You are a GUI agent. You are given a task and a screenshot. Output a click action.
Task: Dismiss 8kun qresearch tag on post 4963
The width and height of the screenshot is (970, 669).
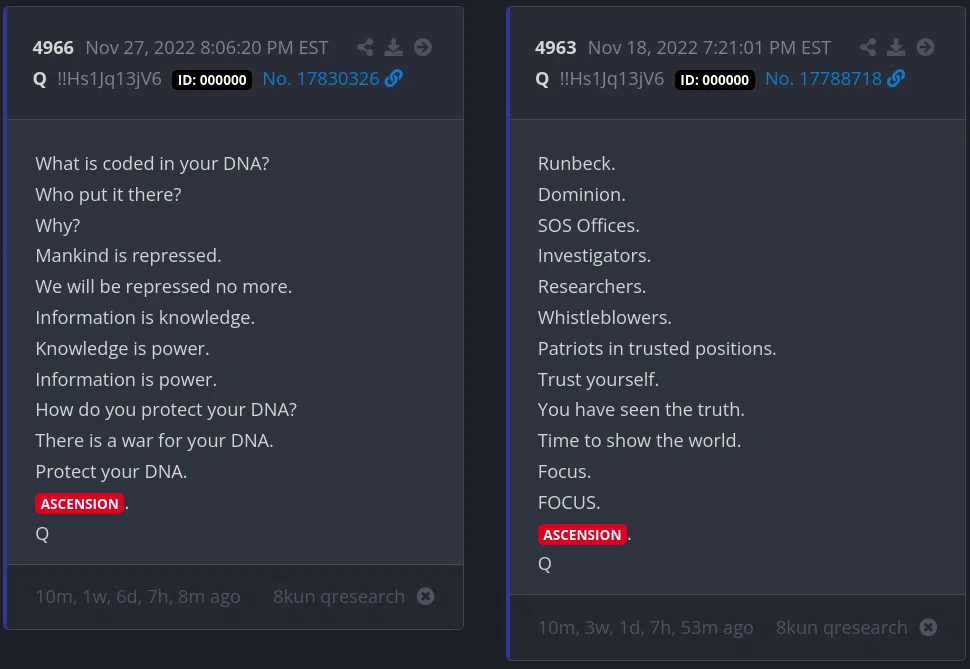click(x=928, y=627)
